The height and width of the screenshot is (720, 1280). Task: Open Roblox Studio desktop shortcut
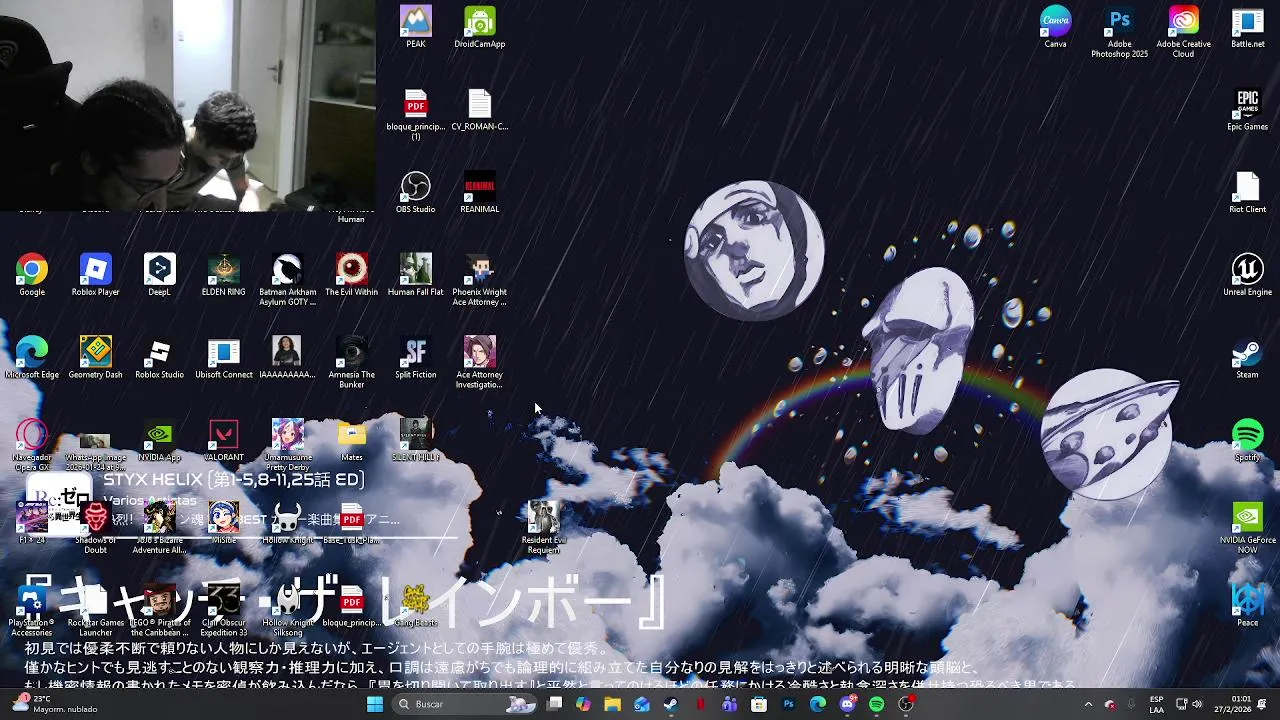tap(160, 358)
